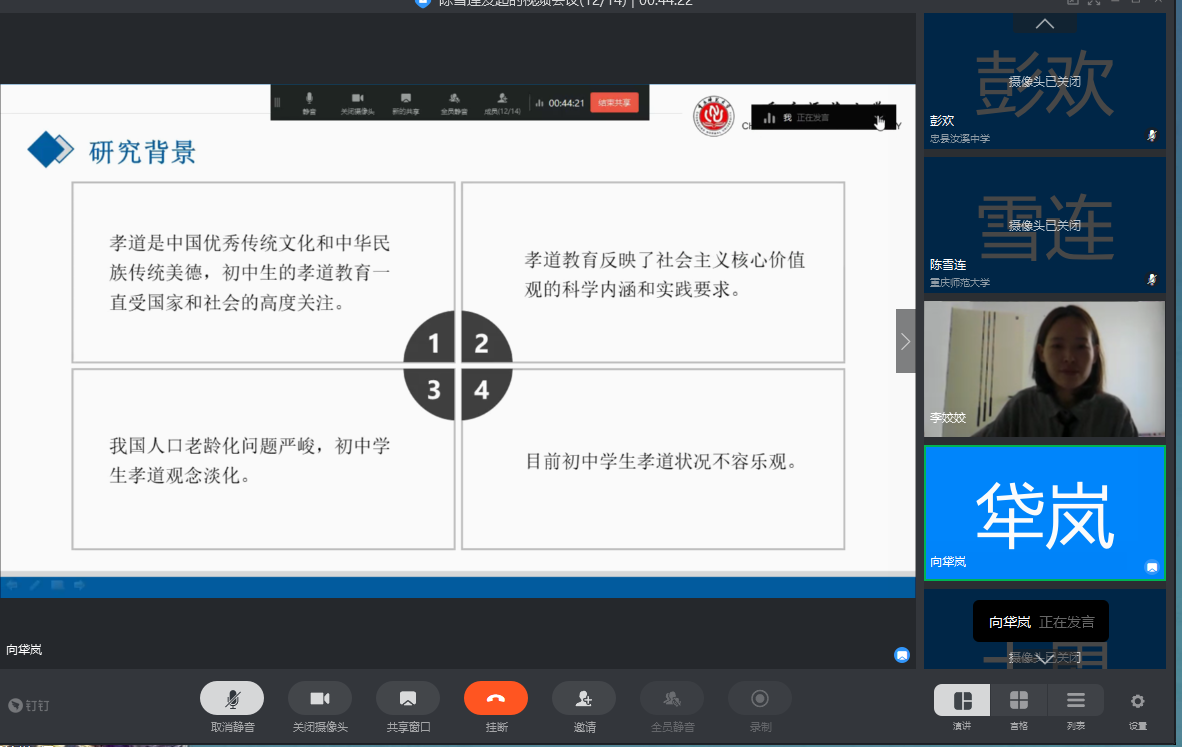Collapse the participant sidebar with the arrow

905,341
